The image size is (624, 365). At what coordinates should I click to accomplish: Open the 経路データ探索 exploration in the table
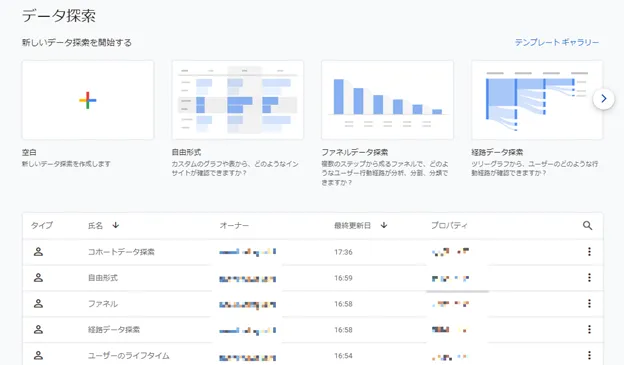pos(114,330)
